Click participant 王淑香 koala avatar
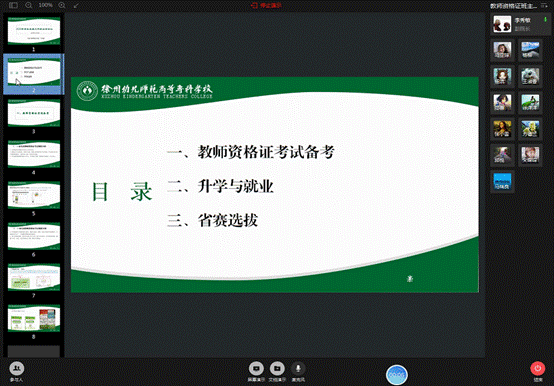This screenshot has width=554, height=386. tap(530, 76)
